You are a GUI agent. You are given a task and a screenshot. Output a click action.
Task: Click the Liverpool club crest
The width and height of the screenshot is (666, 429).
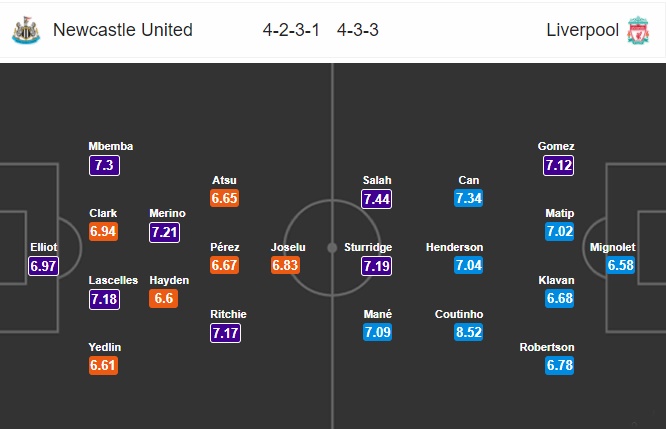click(x=638, y=30)
